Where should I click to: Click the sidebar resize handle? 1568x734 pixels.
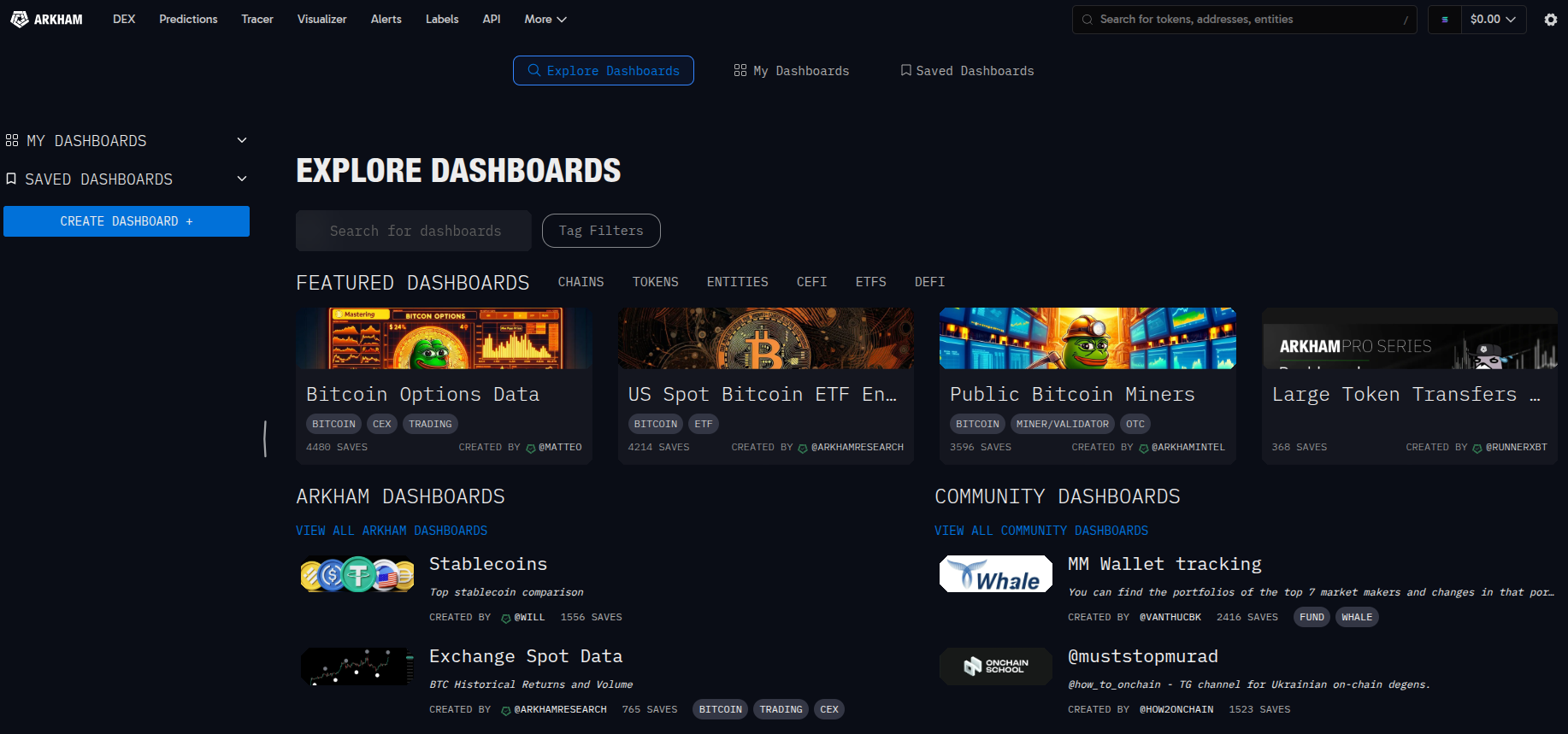point(265,438)
